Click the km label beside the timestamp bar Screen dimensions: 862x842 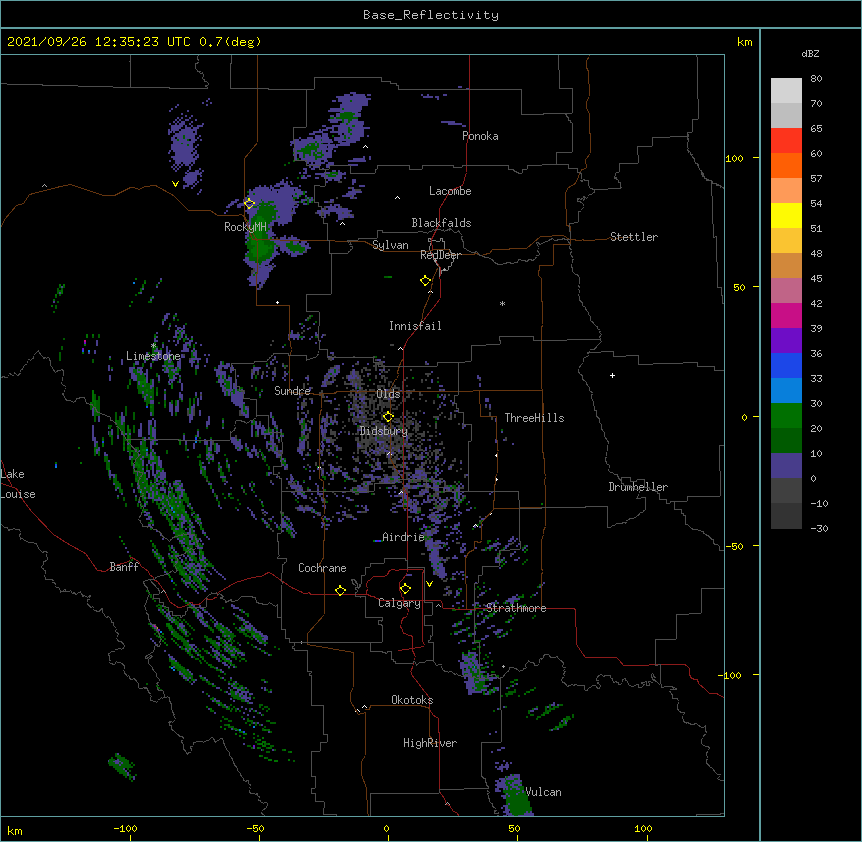(x=744, y=42)
